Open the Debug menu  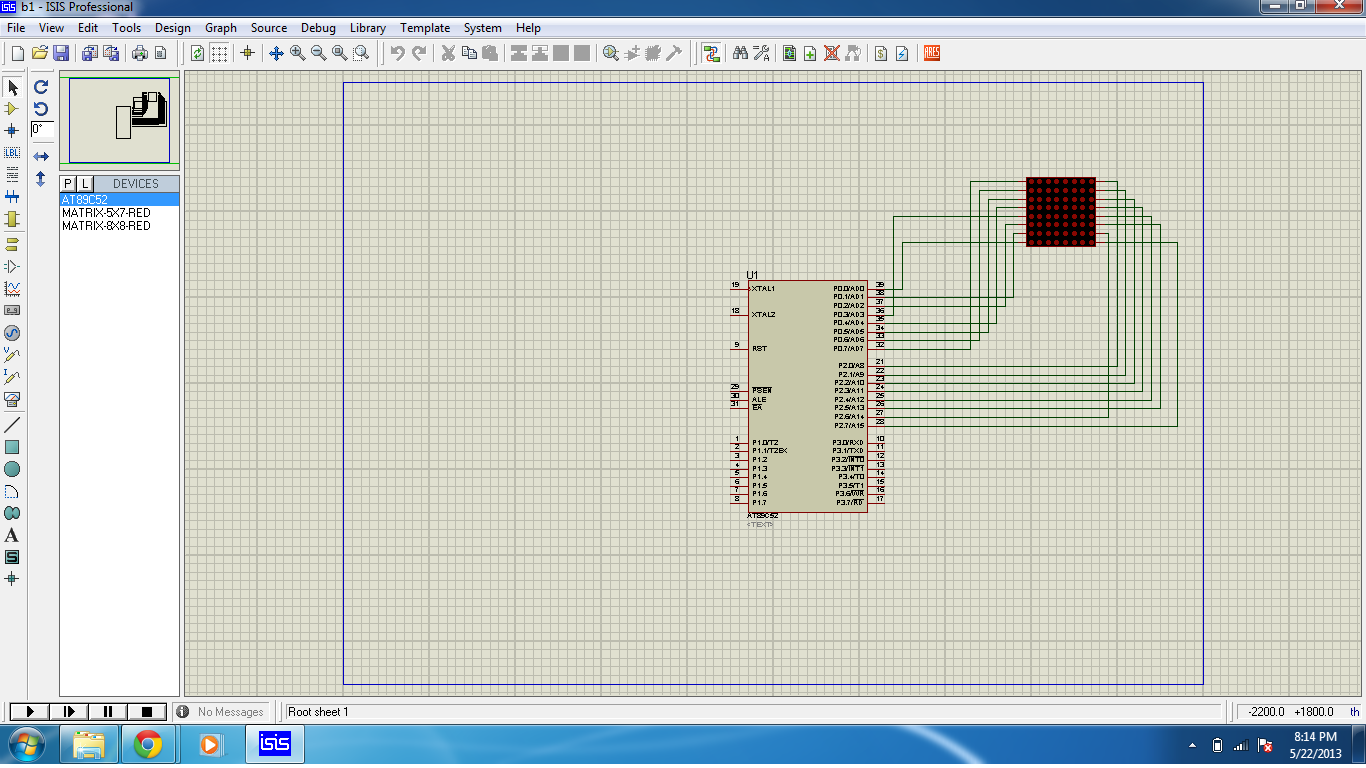pyautogui.click(x=318, y=28)
